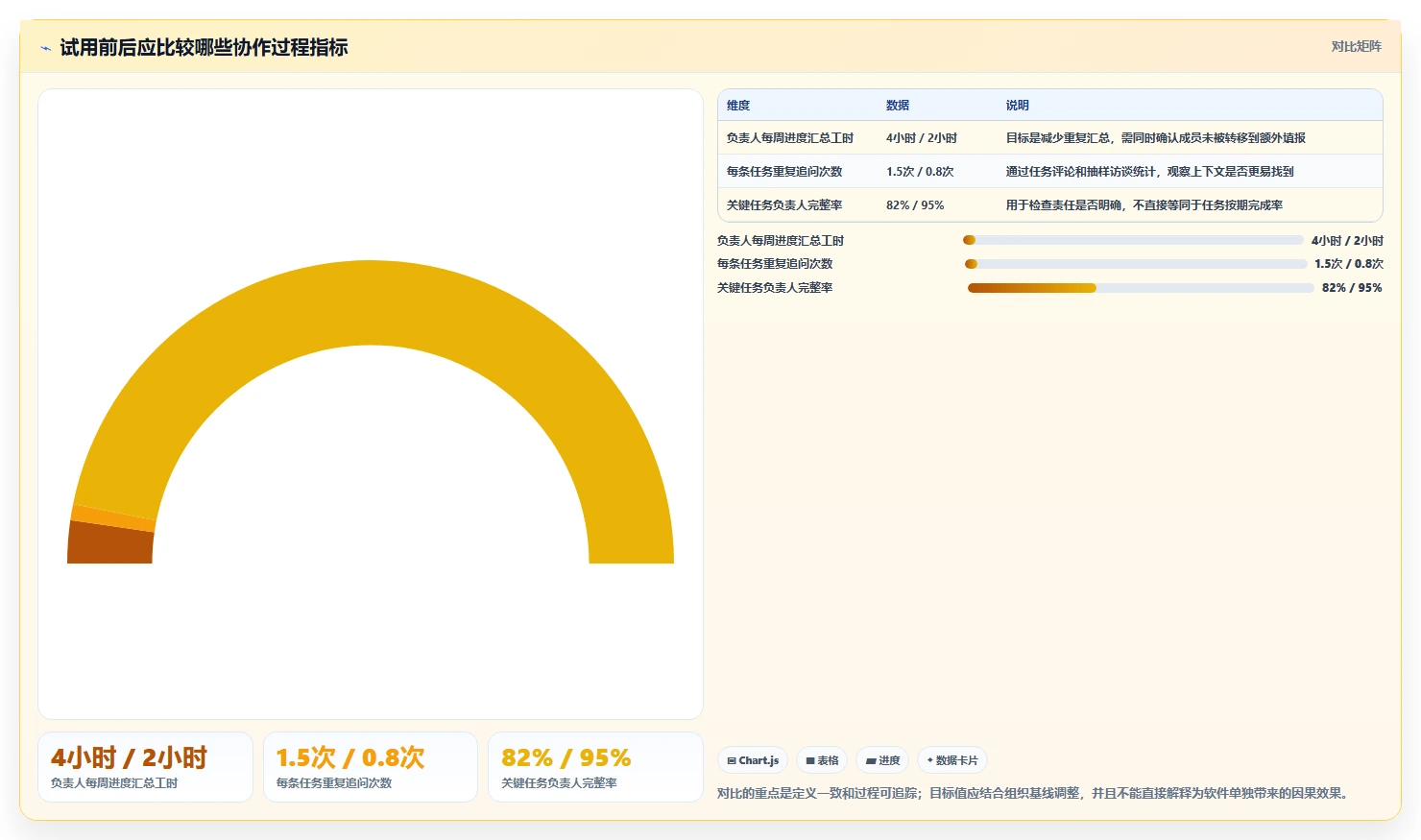Click the large yellow gauge arc segment
1421x840 pixels.
371,303
